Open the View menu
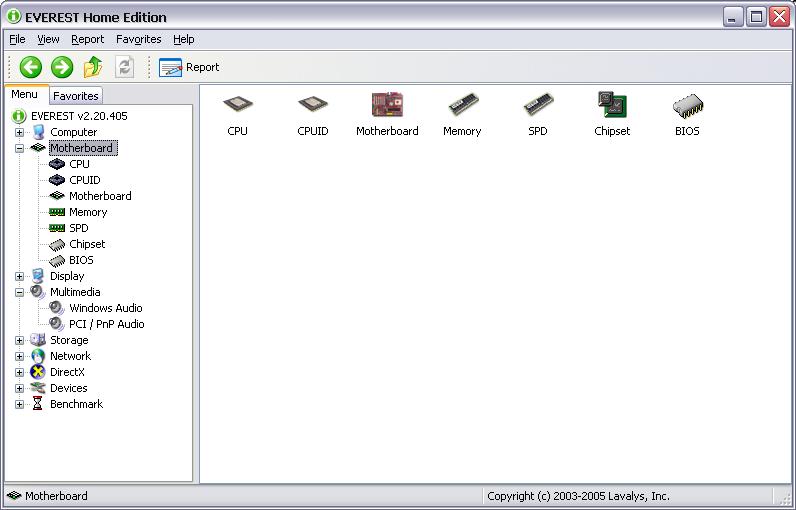The height and width of the screenshot is (510, 796). [48, 39]
